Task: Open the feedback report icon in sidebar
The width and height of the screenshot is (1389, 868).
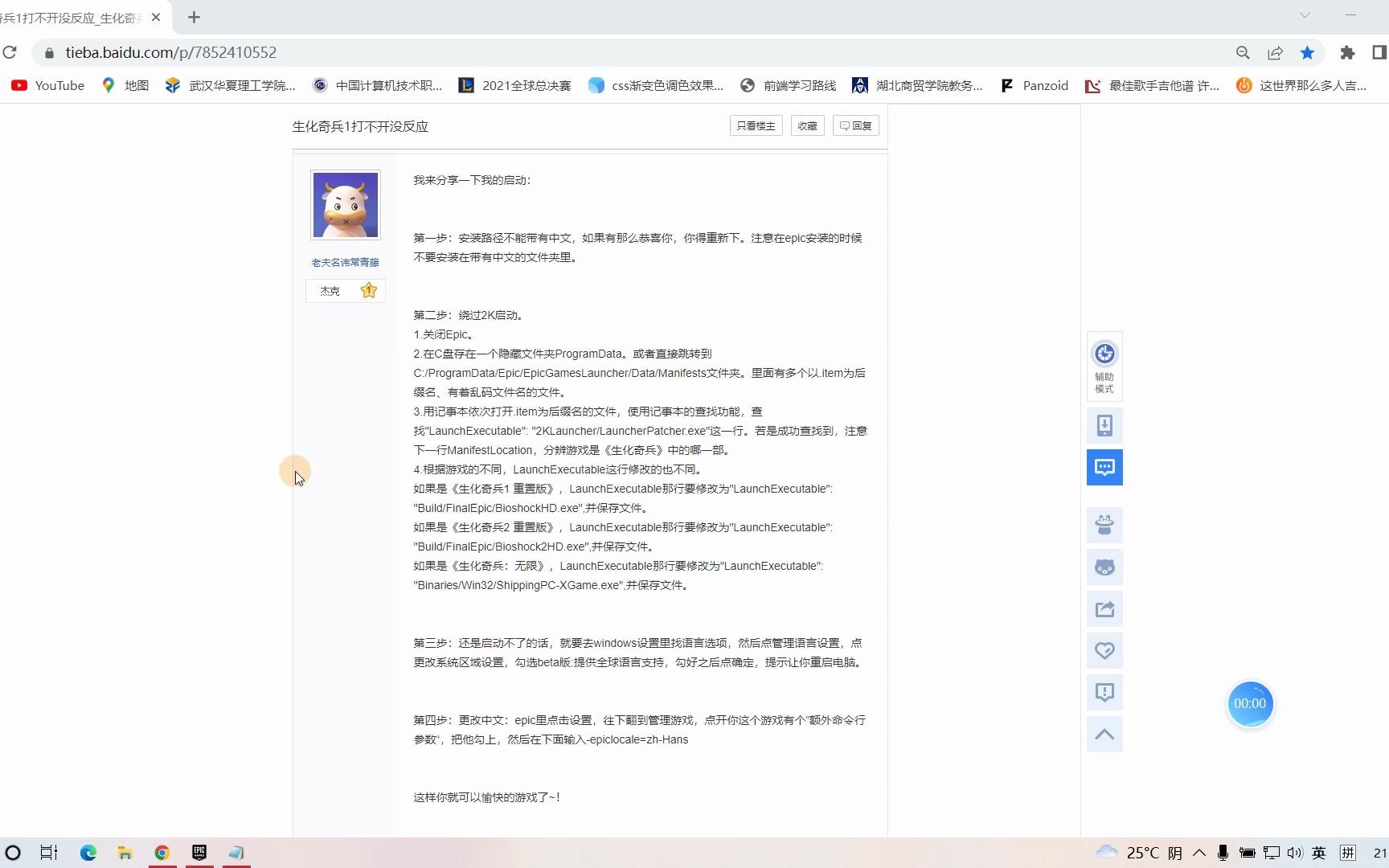Action: coord(1104,692)
